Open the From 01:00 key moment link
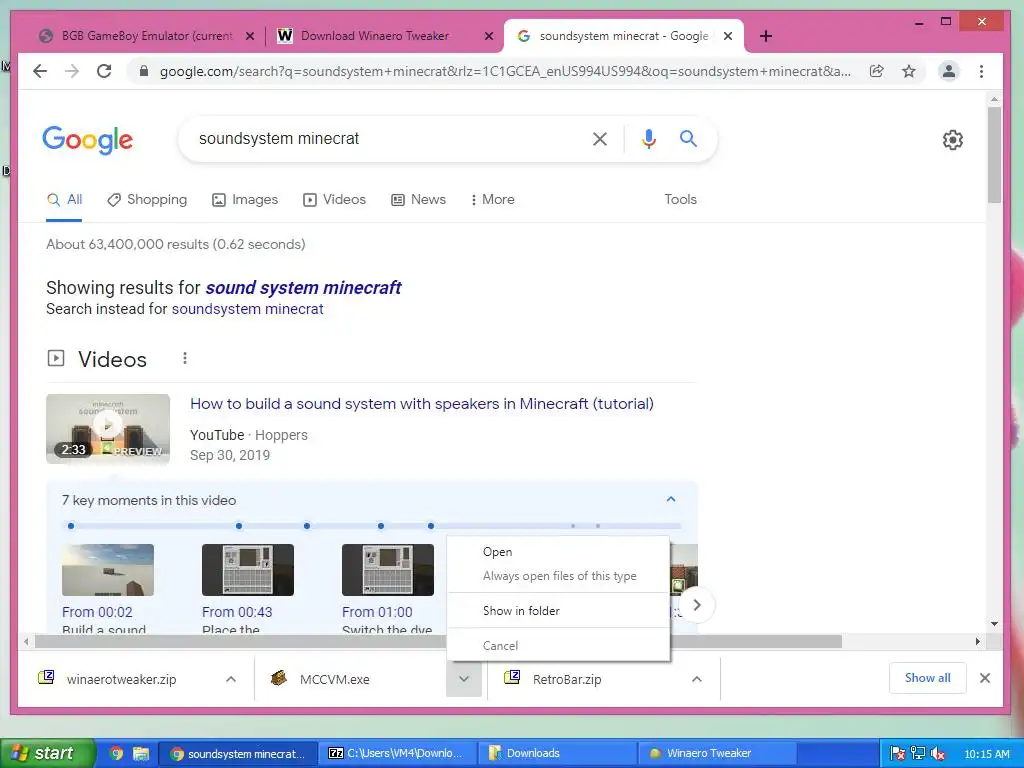This screenshot has width=1024, height=768. tap(377, 612)
